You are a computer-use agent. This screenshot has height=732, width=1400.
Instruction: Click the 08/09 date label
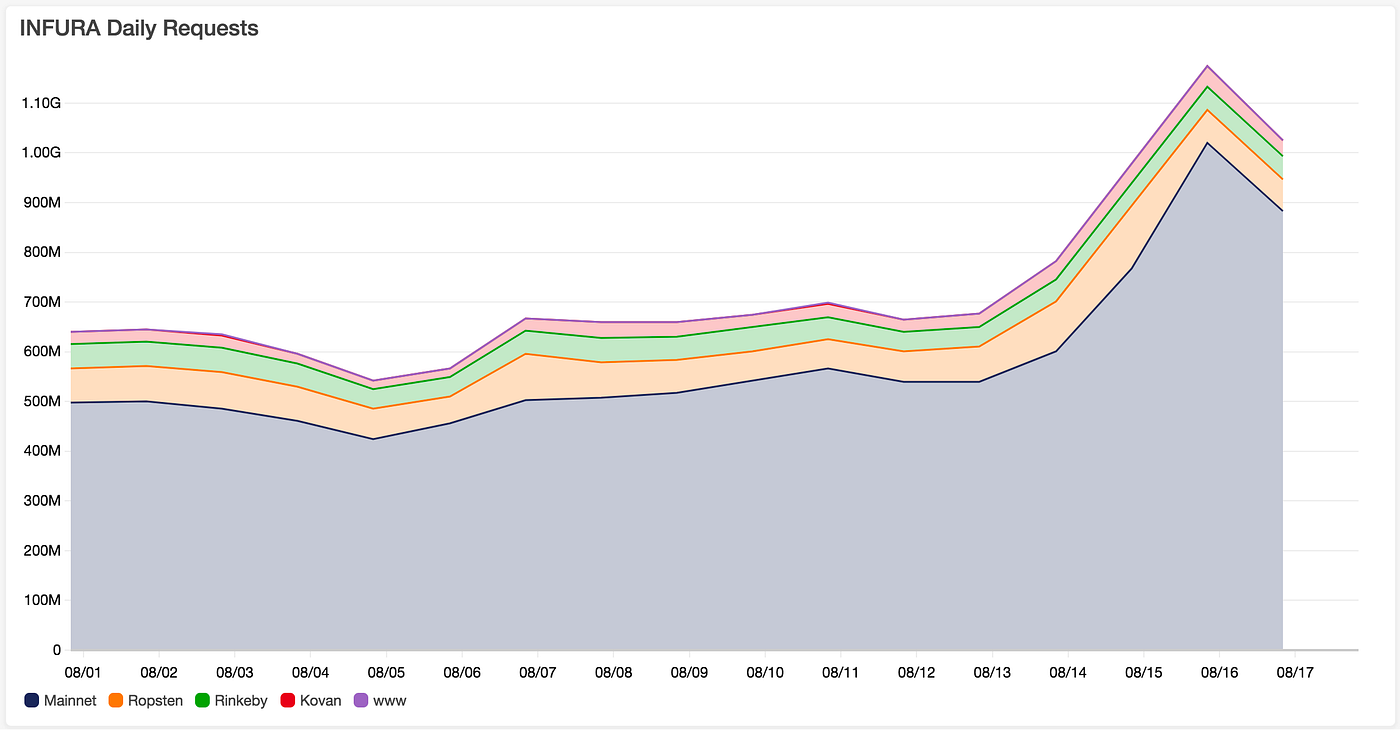tap(689, 672)
